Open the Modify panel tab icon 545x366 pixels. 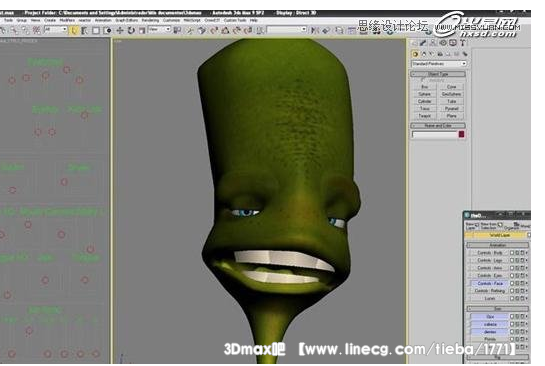(423, 43)
